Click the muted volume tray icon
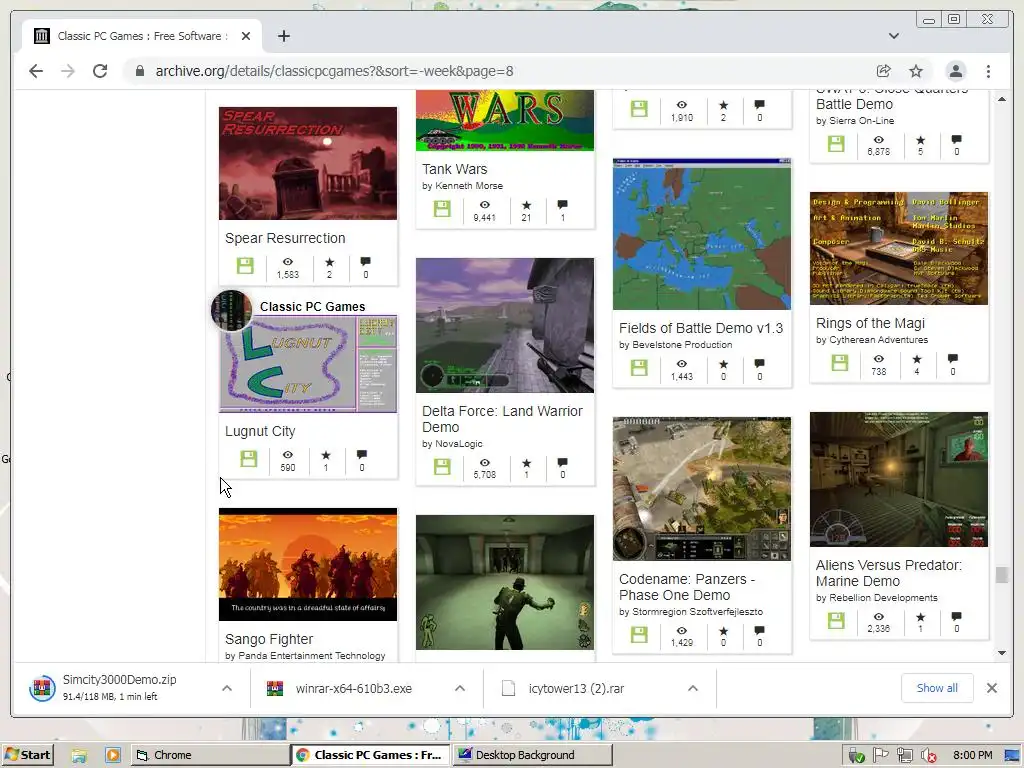 click(x=928, y=756)
